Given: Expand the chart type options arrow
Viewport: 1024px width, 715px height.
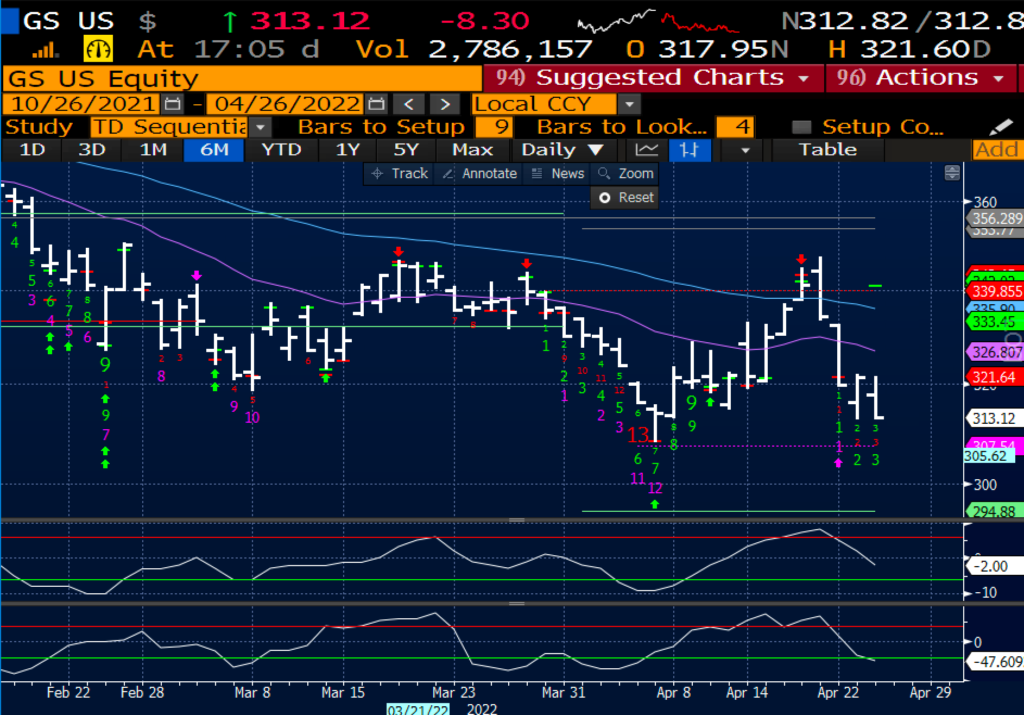Looking at the screenshot, I should point(745,150).
